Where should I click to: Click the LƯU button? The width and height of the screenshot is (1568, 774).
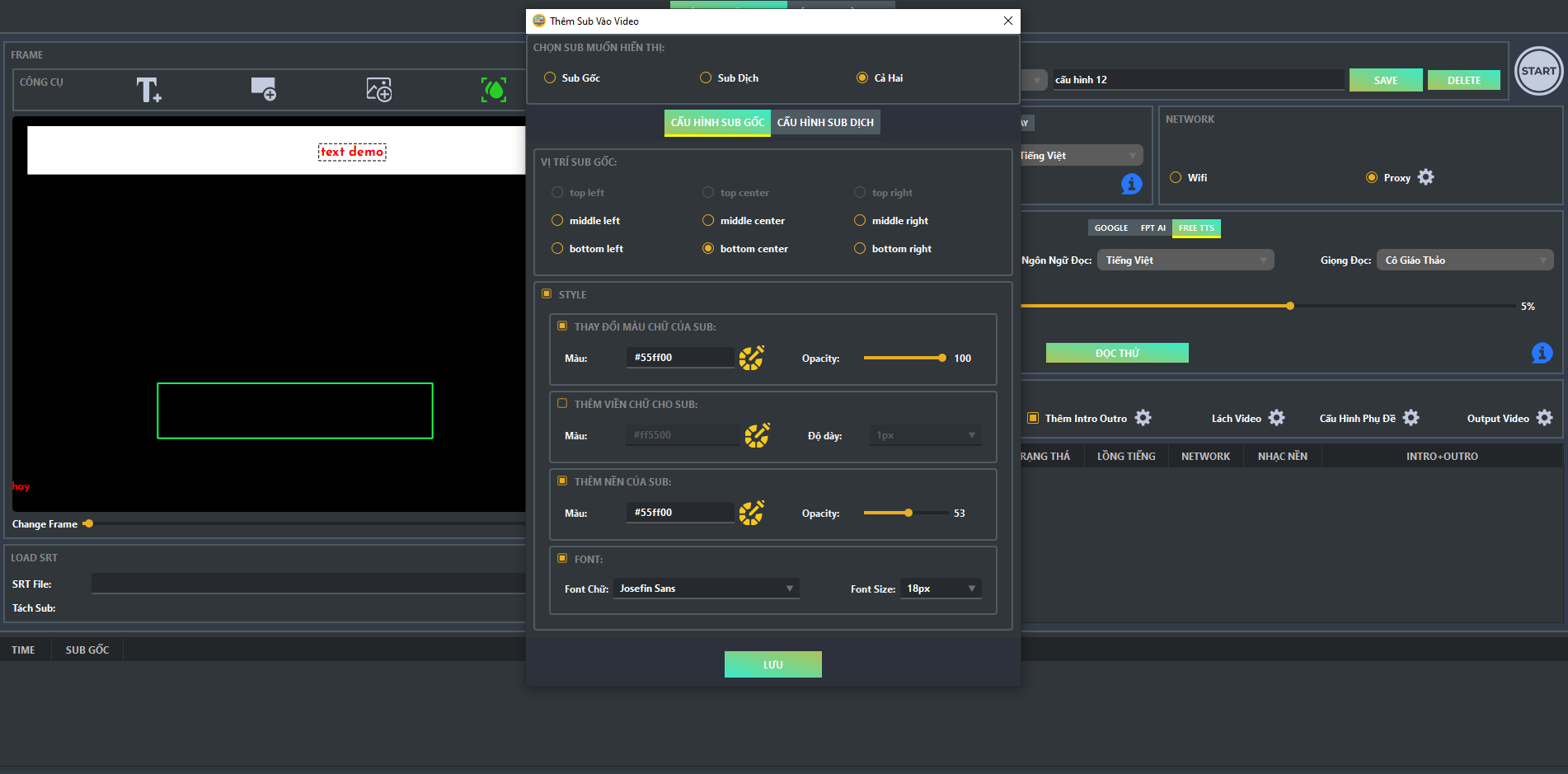tap(772, 664)
